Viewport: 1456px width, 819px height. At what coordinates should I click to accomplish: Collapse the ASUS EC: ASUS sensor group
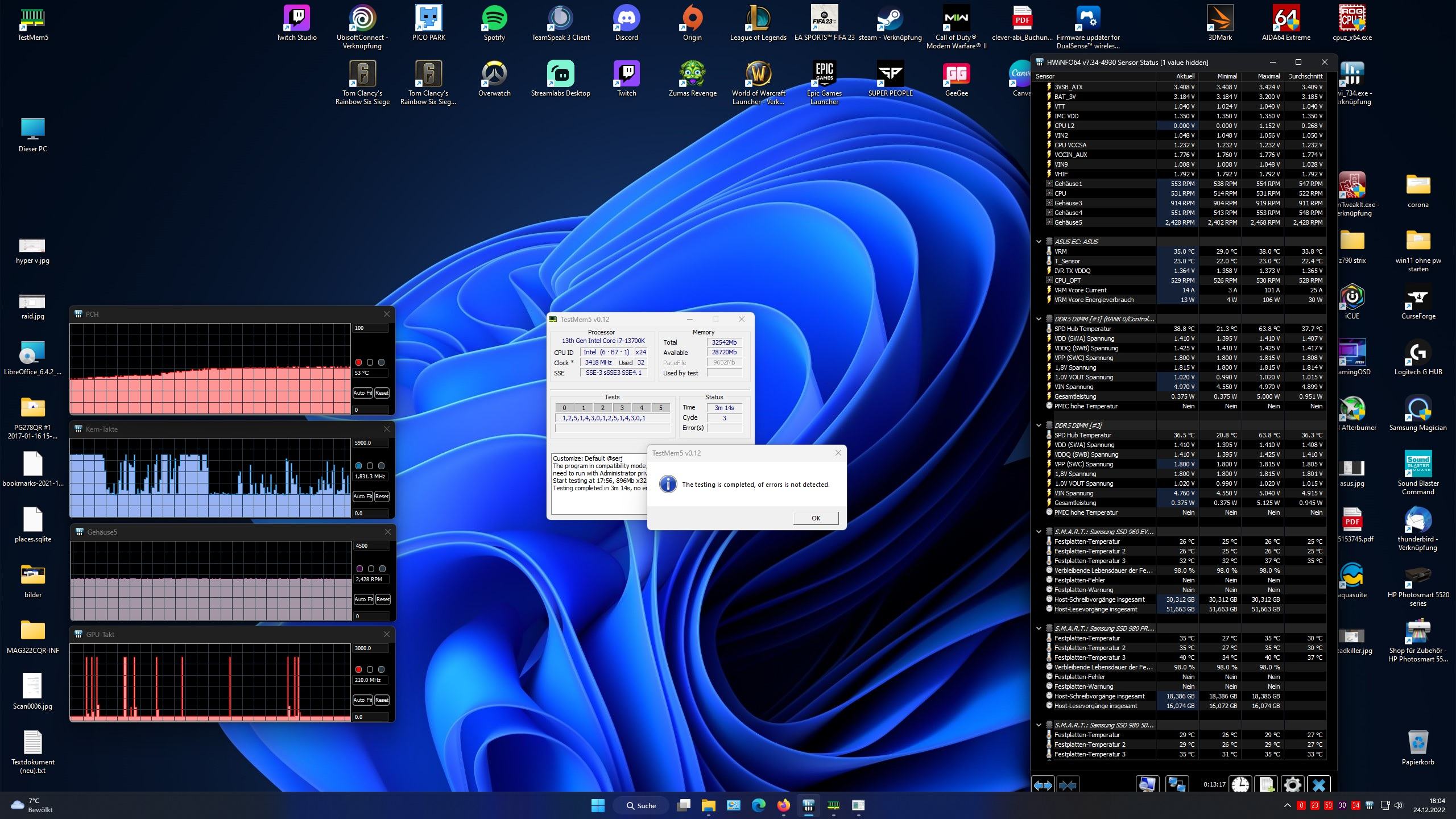1039,242
